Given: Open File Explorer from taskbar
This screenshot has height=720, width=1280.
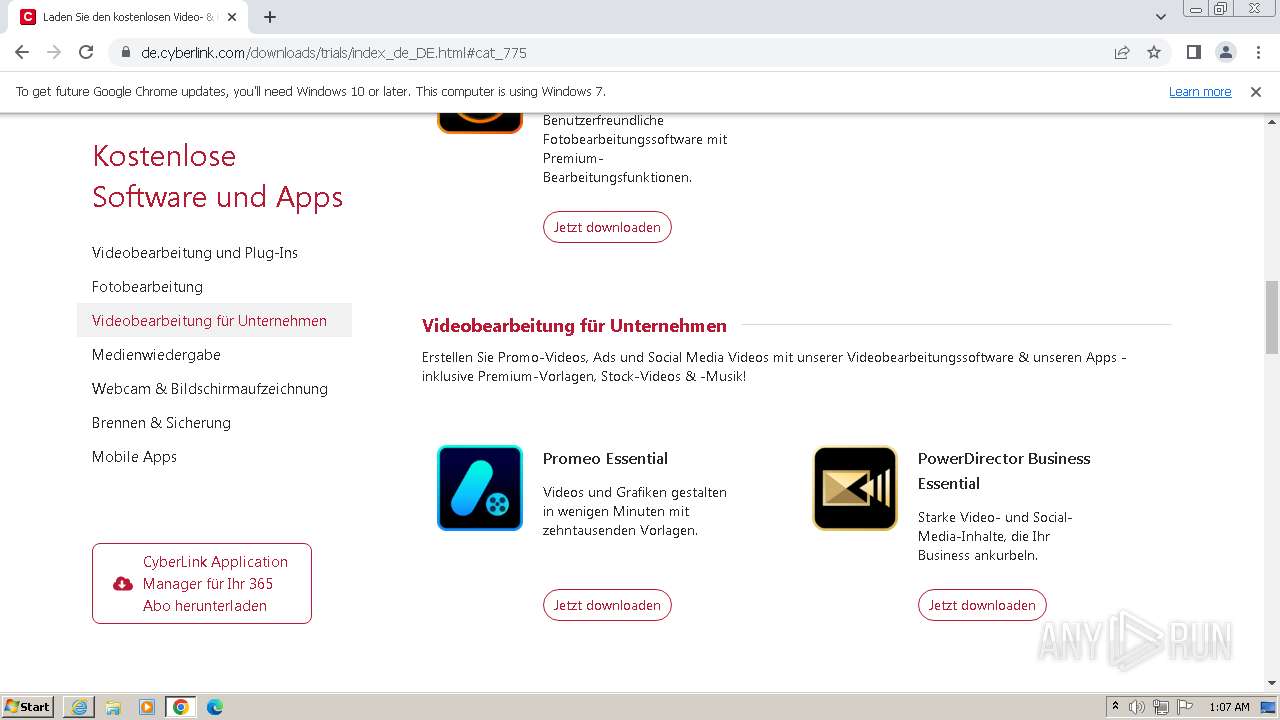Looking at the screenshot, I should tap(113, 707).
